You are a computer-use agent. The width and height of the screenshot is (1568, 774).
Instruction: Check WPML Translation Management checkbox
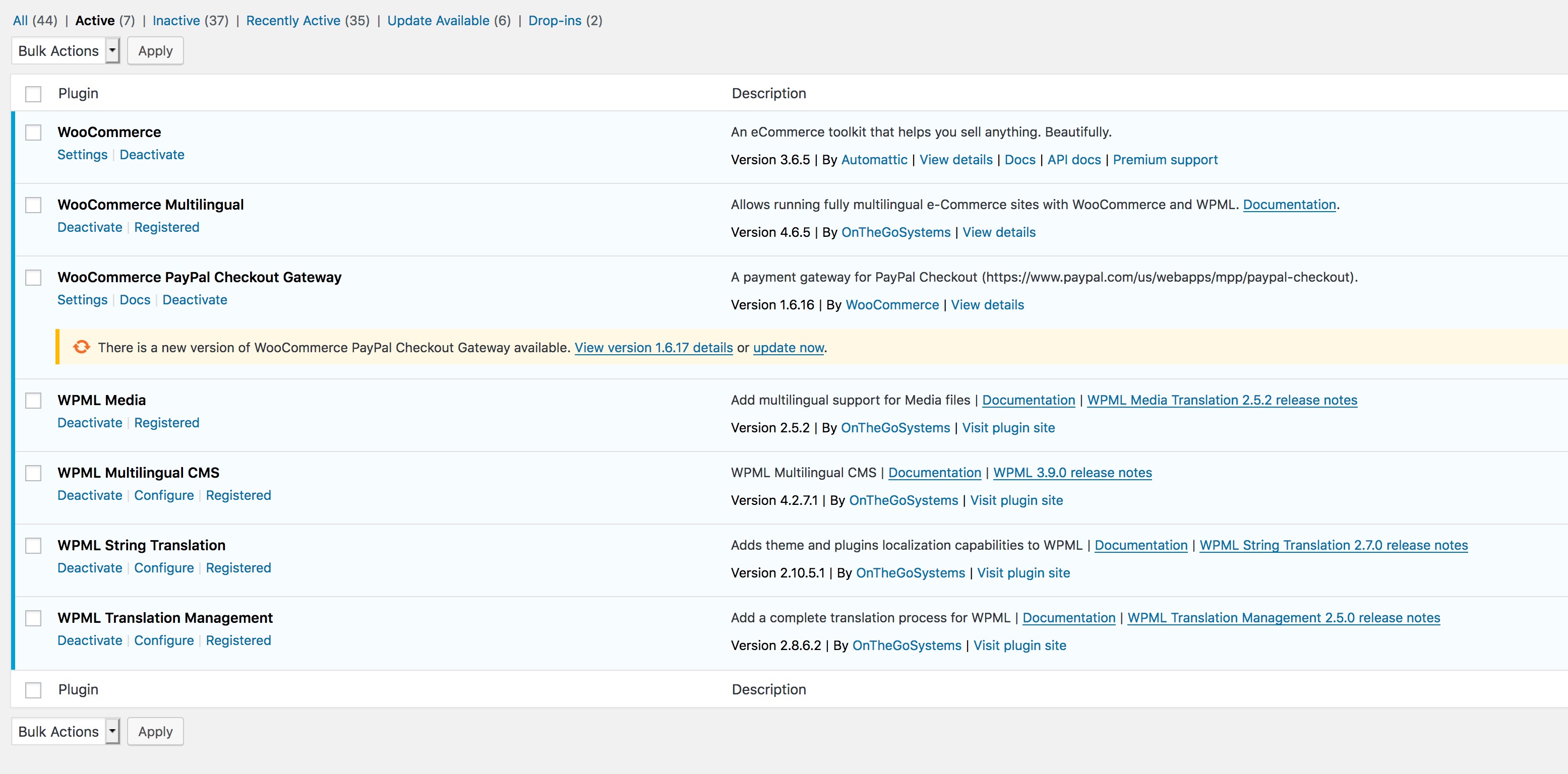pos(33,618)
